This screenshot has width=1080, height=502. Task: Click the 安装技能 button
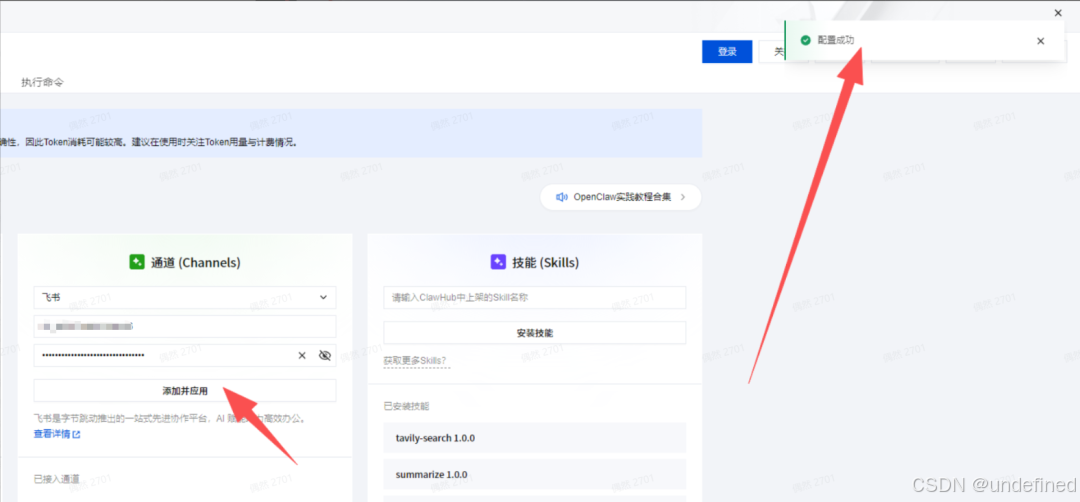[x=534, y=333]
